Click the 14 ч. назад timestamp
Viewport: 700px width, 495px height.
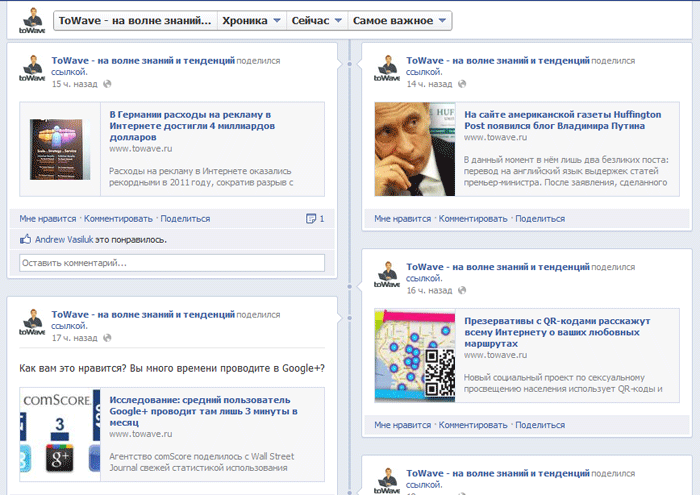[x=429, y=84]
